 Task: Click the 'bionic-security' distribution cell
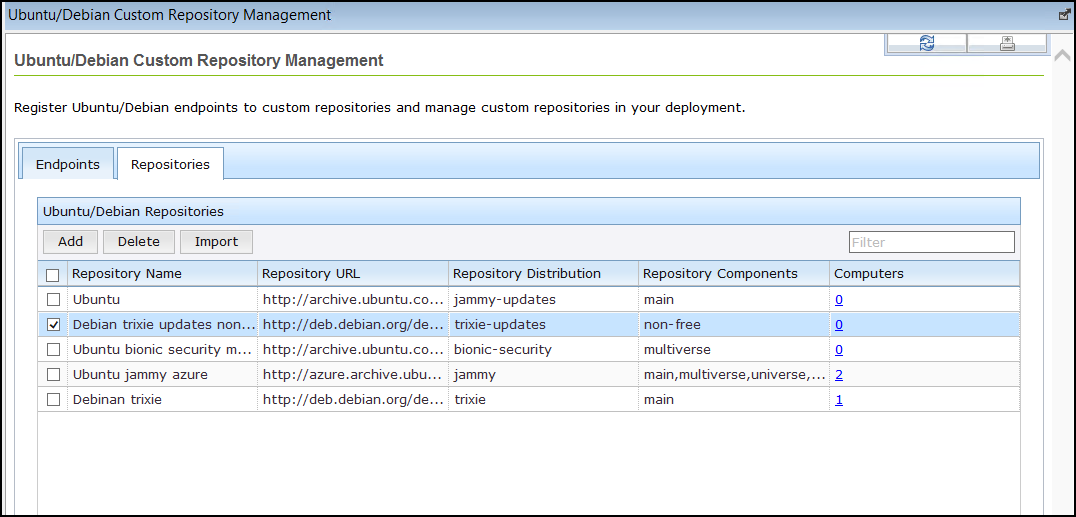tap(543, 349)
